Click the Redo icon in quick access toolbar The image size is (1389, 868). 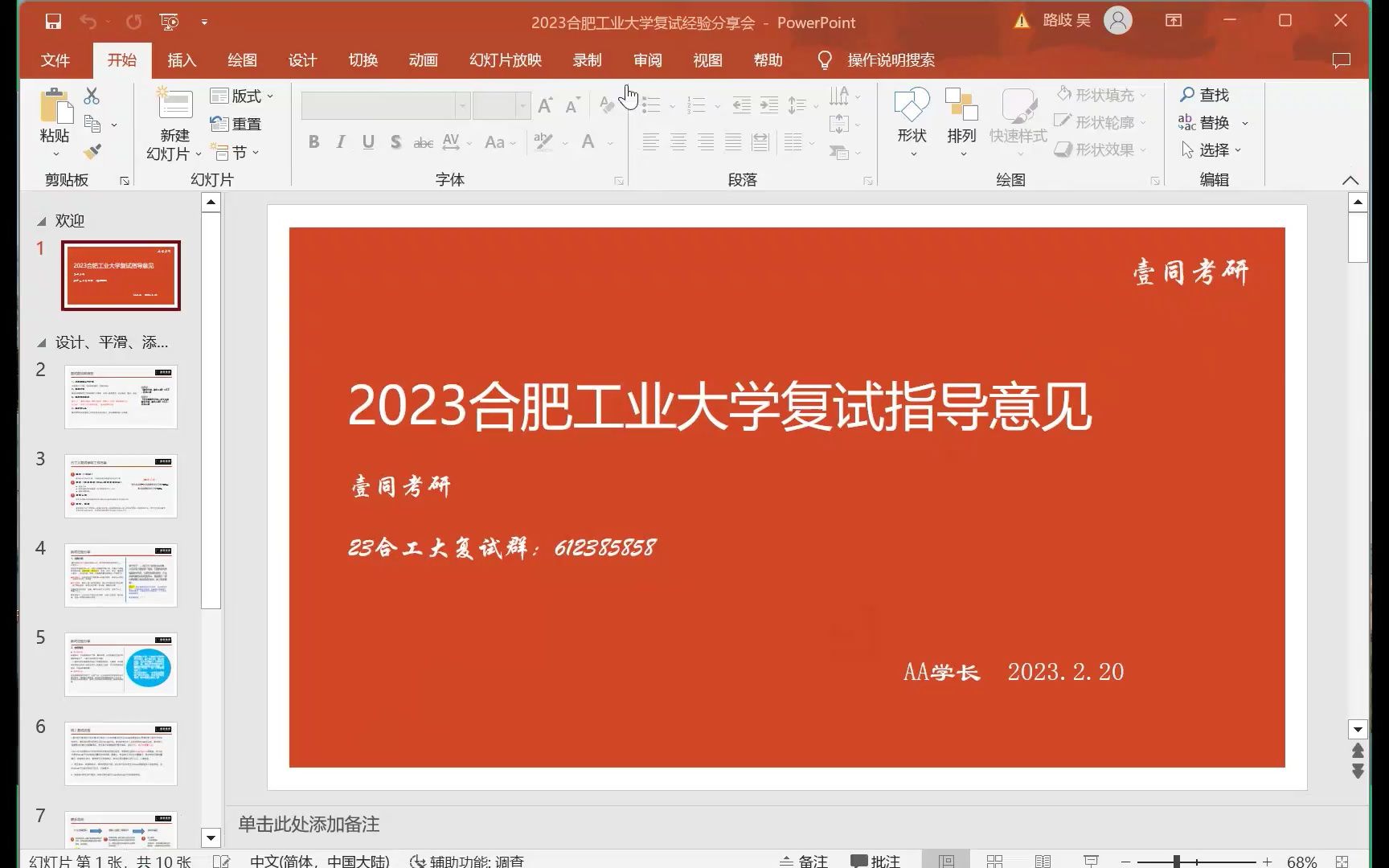point(133,22)
